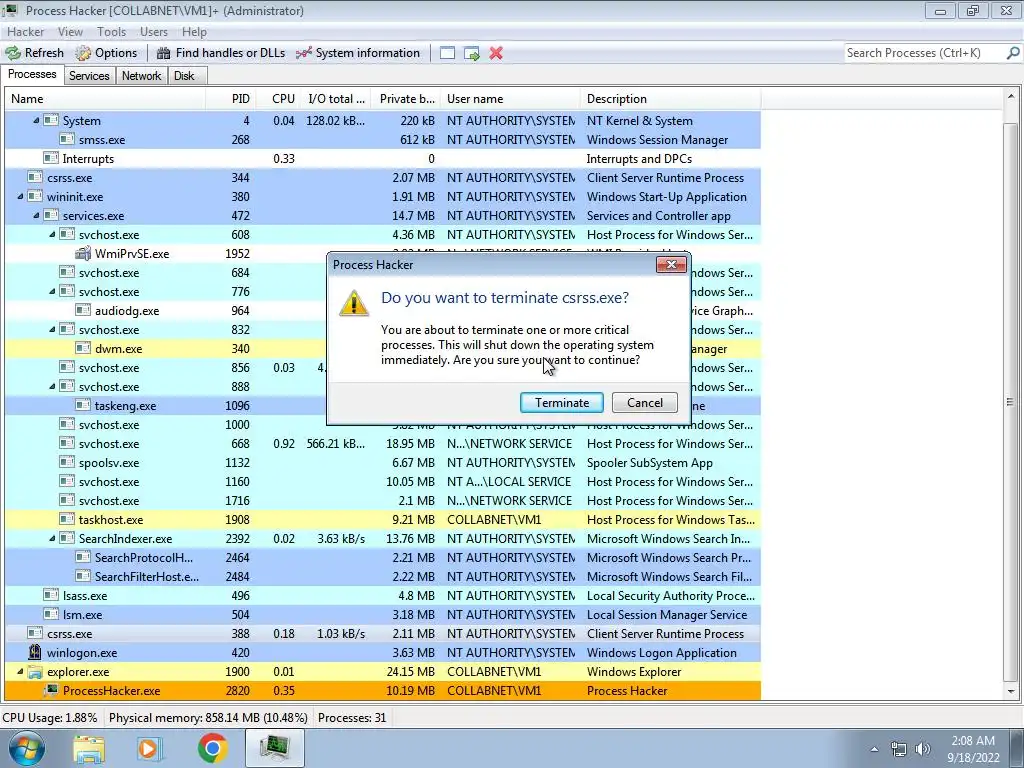Click the volume speaker tray icon

coord(922,749)
